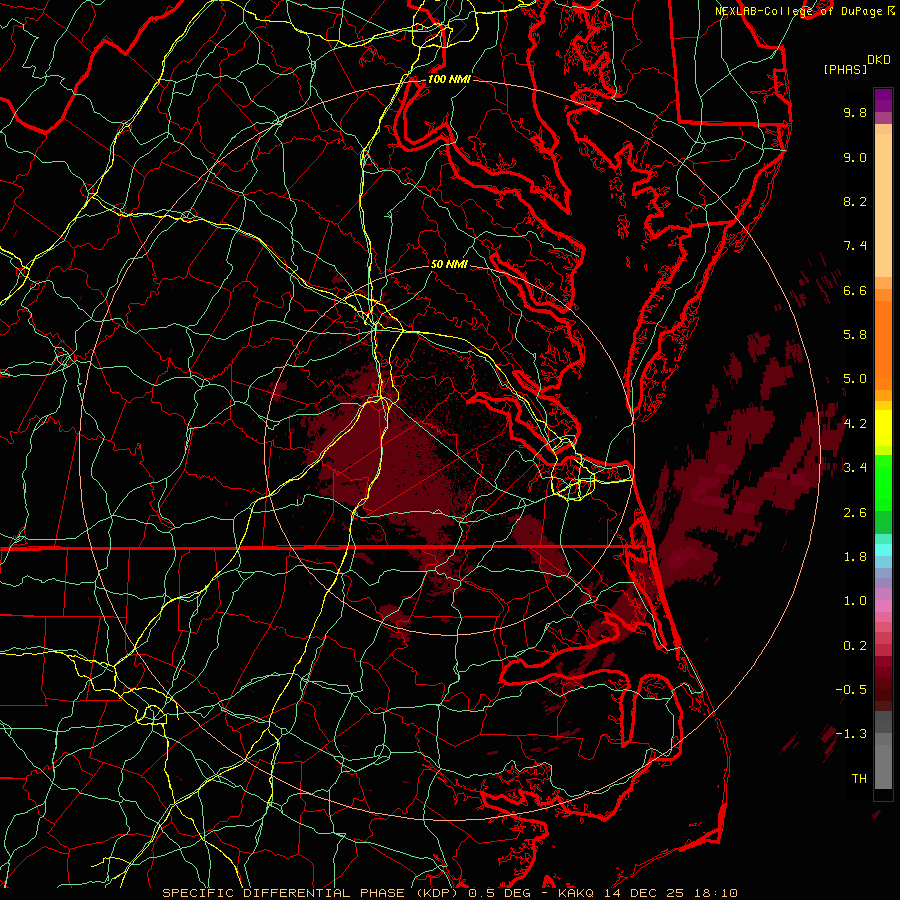This screenshot has width=900, height=900.
Task: Click the 1.0 value on the scale
Action: click(855, 601)
